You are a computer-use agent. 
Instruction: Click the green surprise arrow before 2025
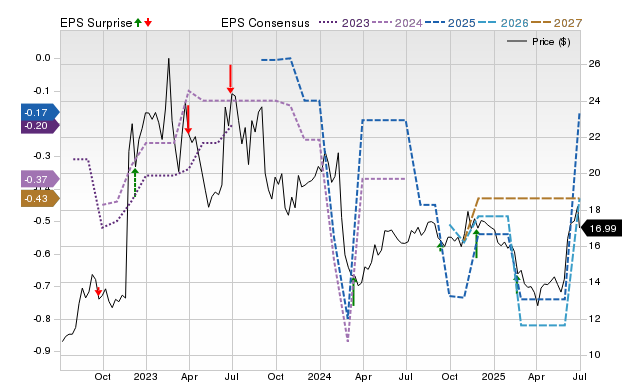[x=476, y=244]
